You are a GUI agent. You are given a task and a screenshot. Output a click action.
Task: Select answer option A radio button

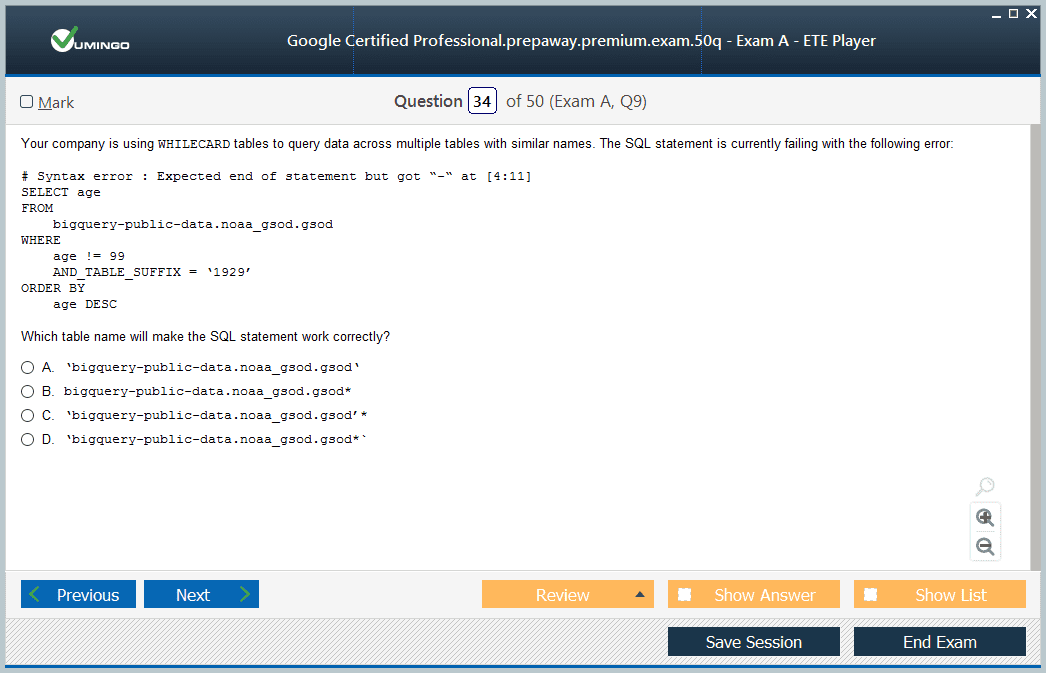(x=27, y=368)
